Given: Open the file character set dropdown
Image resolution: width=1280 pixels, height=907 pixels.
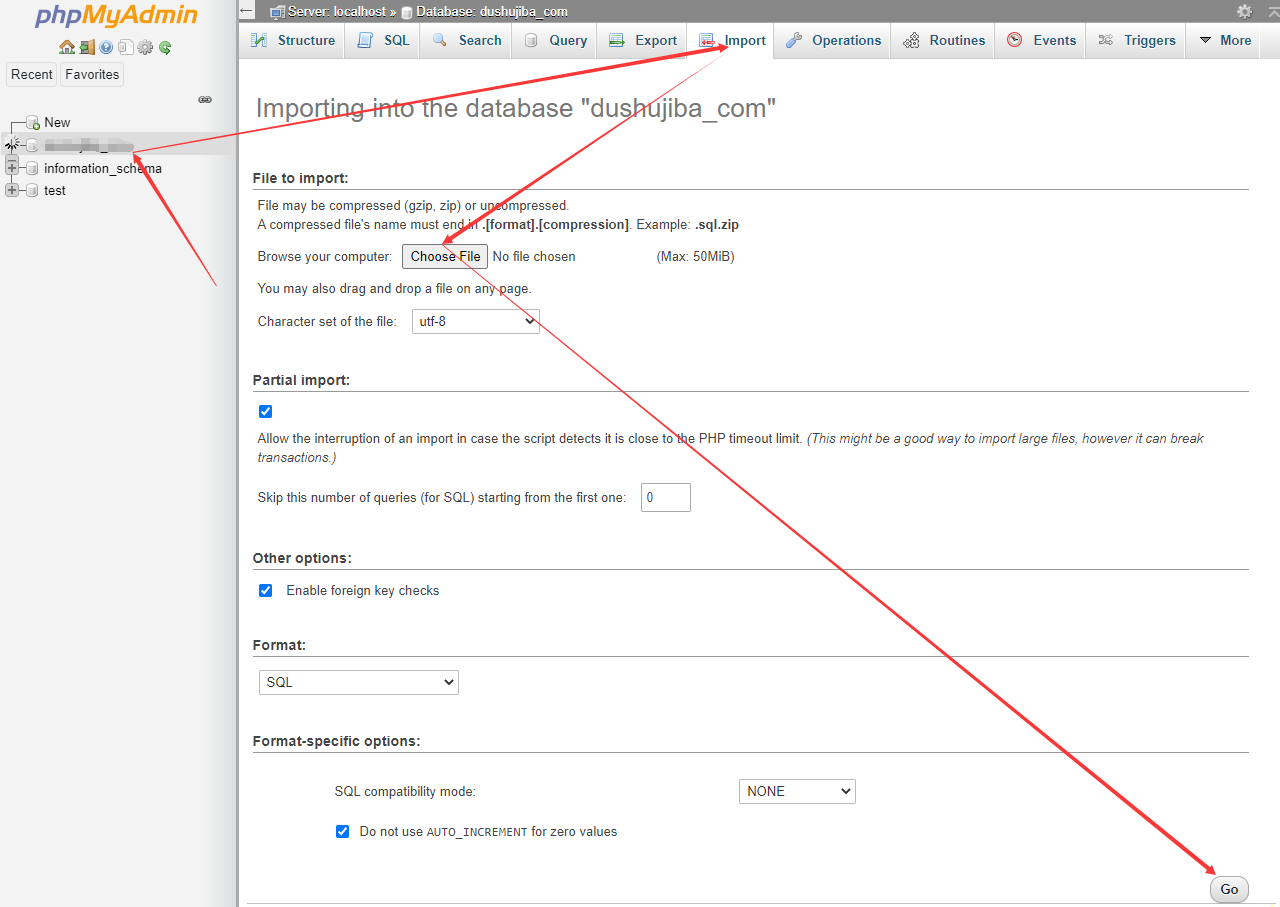Looking at the screenshot, I should (x=475, y=322).
